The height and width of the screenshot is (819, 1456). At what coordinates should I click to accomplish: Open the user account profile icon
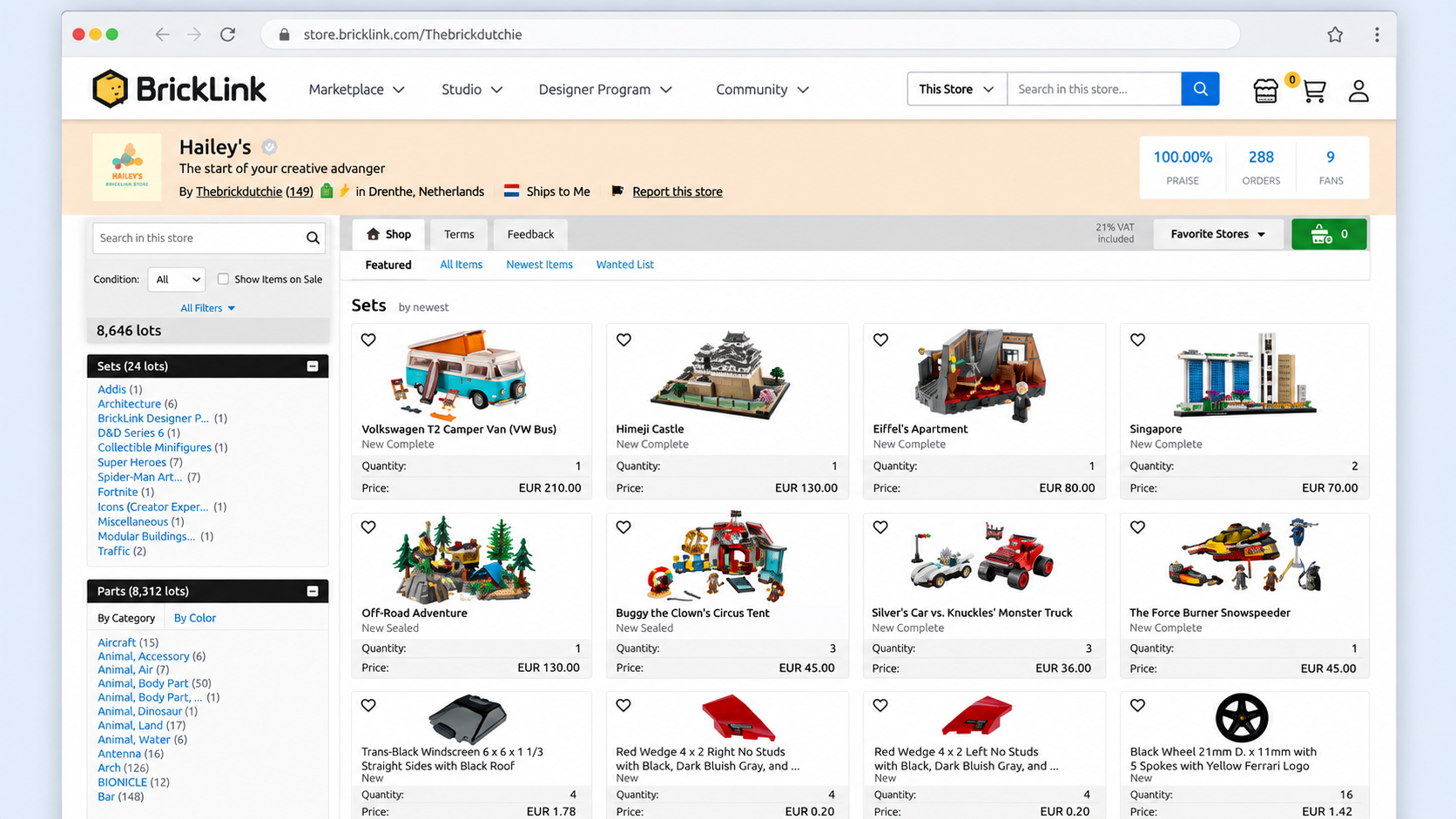click(x=1358, y=91)
